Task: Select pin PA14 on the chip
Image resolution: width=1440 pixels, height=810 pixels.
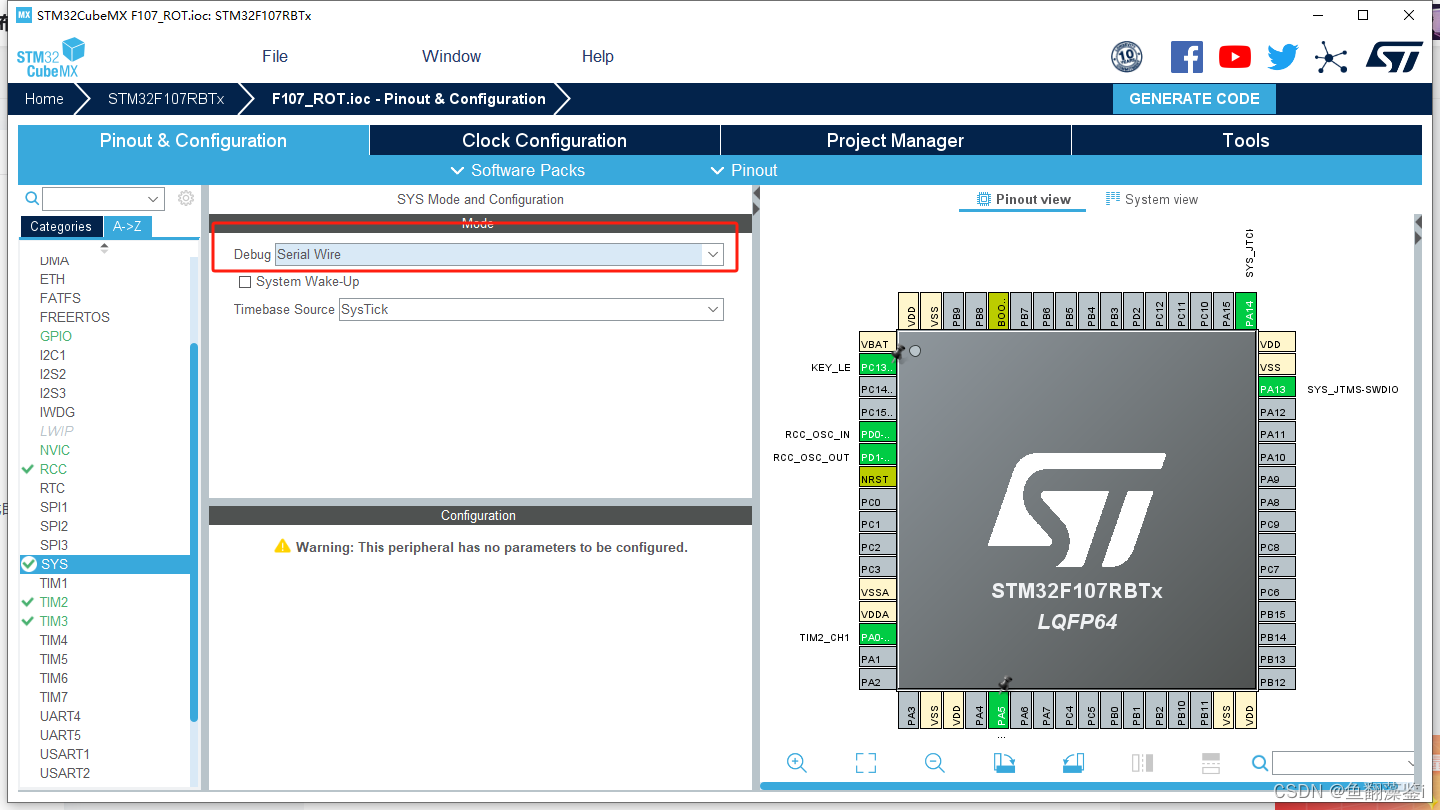Action: [1246, 311]
